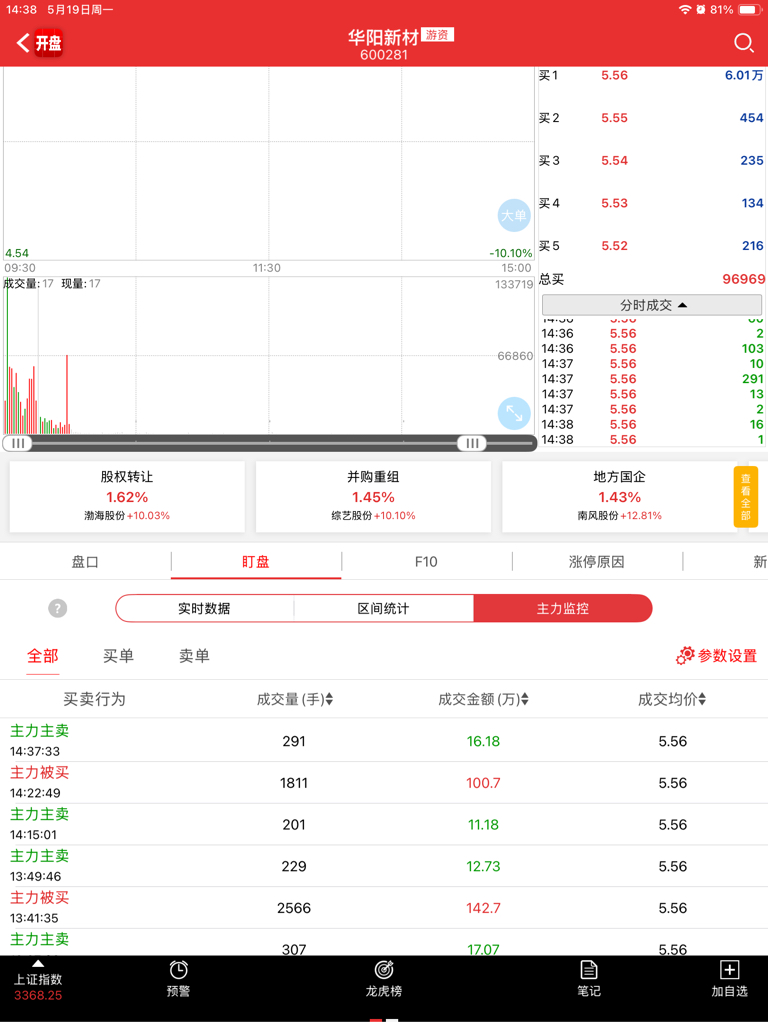Click volume value 1811
The image size is (768, 1024).
pos(294,783)
